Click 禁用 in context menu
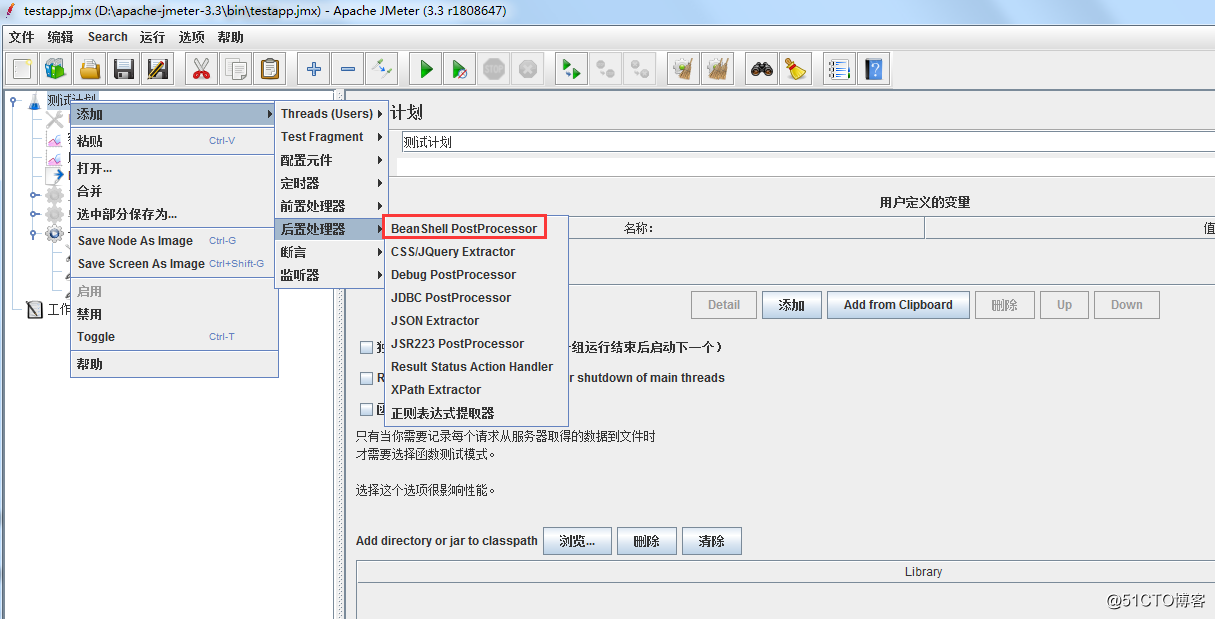1215x619 pixels. tap(174, 314)
